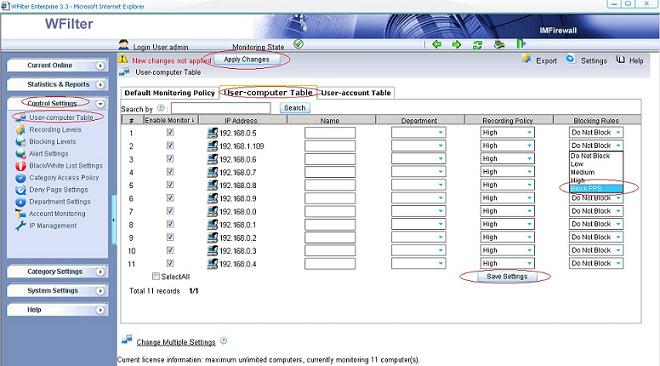660x366 pixels.
Task: Choose Block P2P in open blocking list
Action: (x=596, y=188)
